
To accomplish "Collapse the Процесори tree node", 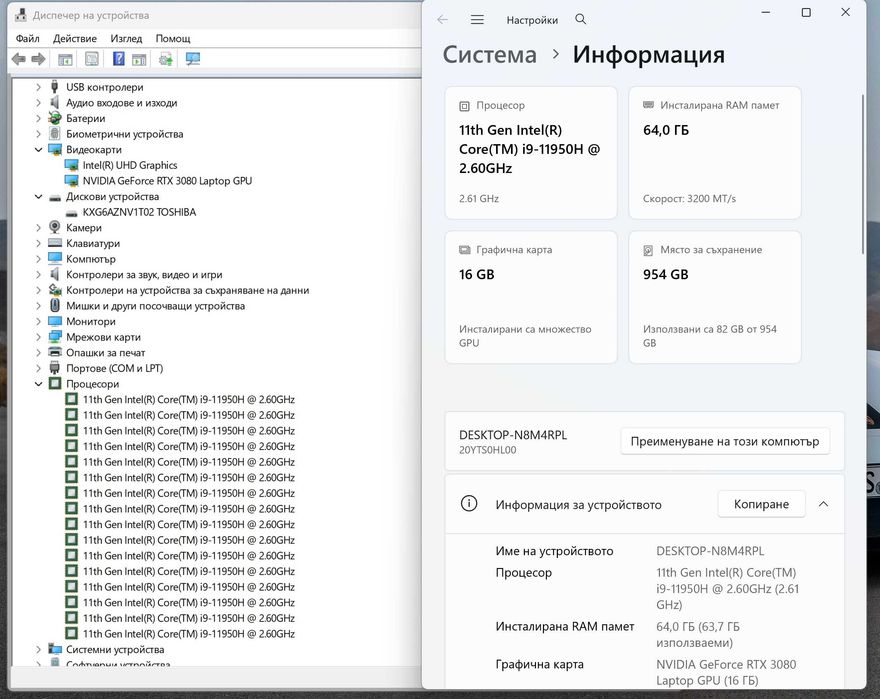I will (38, 383).
